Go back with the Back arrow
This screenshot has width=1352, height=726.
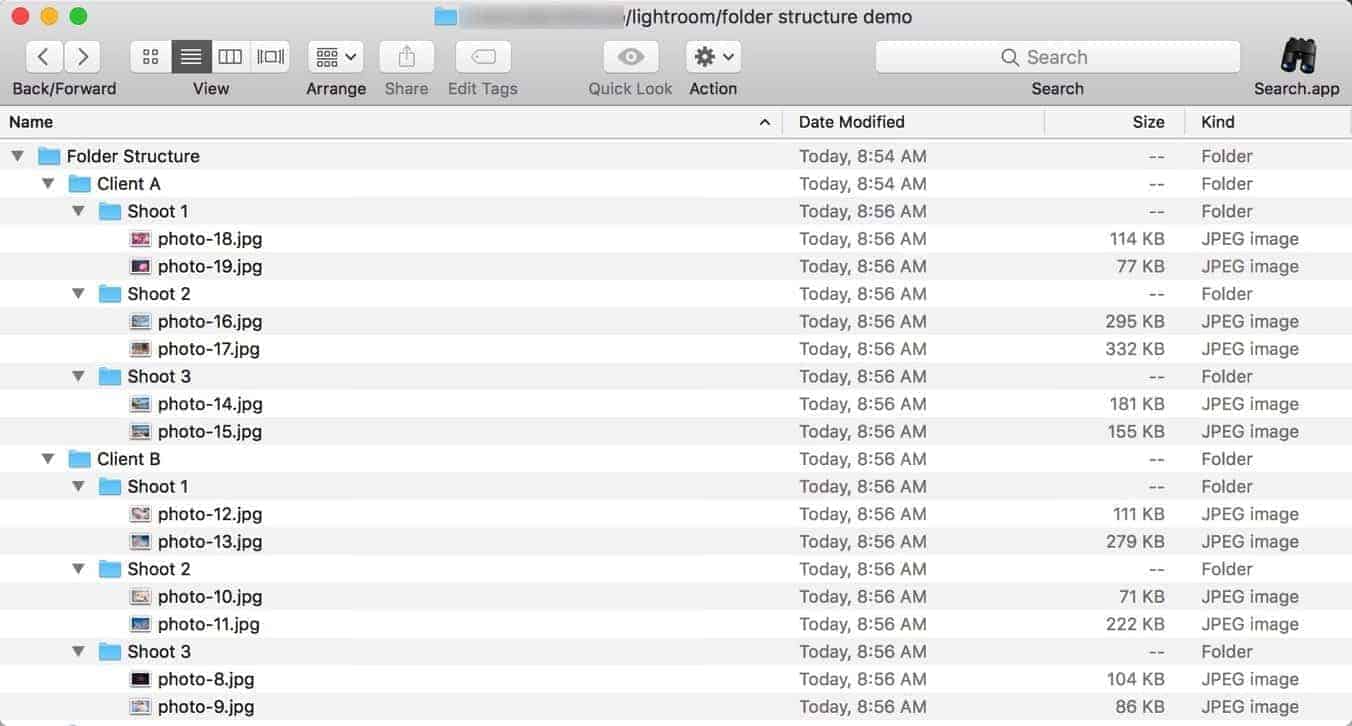tap(45, 57)
